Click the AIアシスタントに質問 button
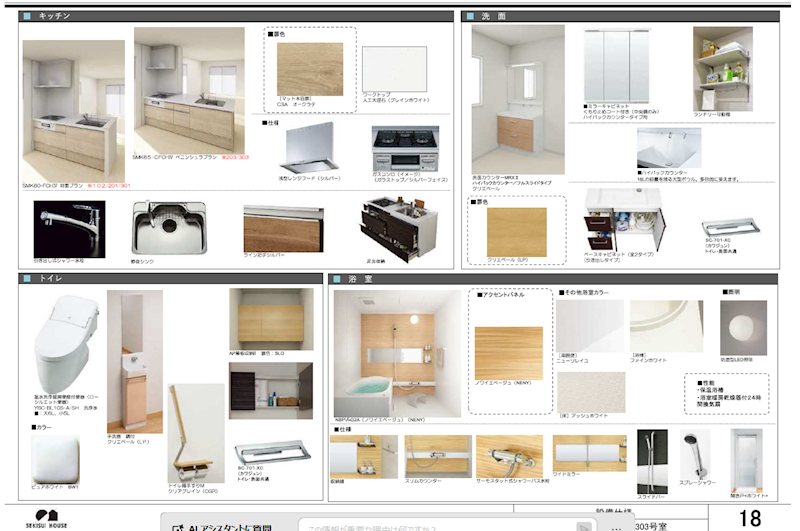The height and width of the screenshot is (531, 800). (221, 528)
